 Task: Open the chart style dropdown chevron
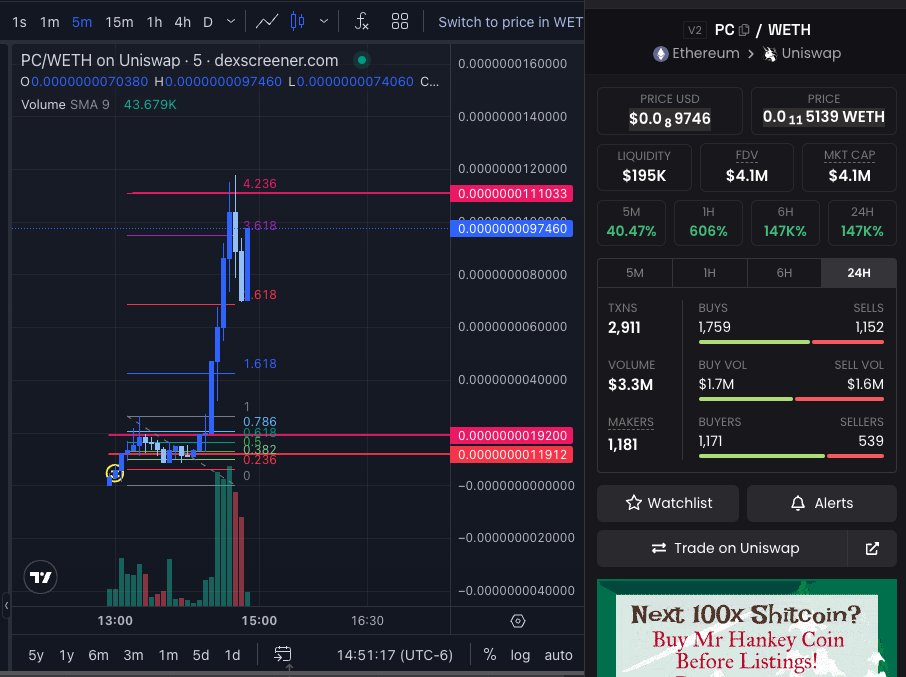point(322,20)
